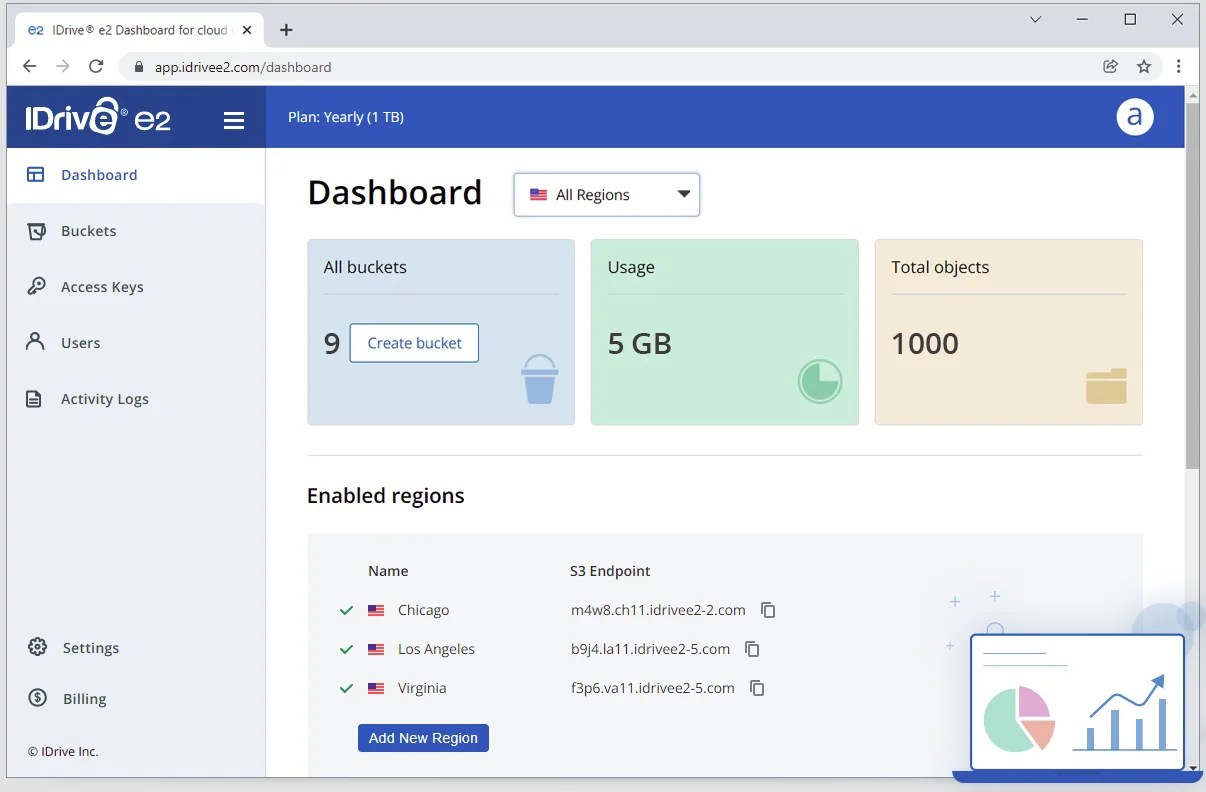Go back in browser history
This screenshot has height=792, width=1206.
click(x=29, y=67)
